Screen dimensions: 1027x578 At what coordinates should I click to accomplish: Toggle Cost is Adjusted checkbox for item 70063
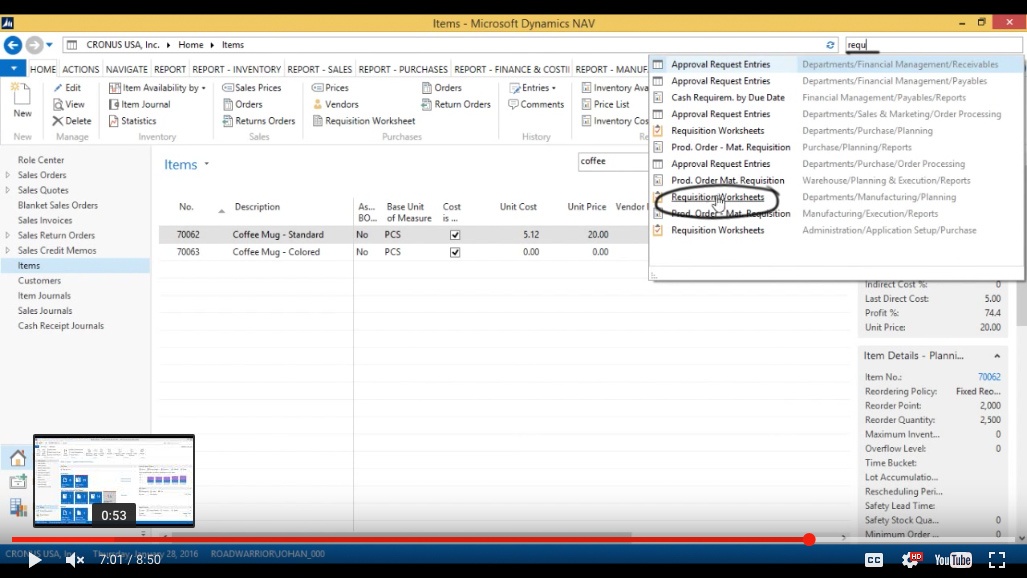(x=455, y=252)
